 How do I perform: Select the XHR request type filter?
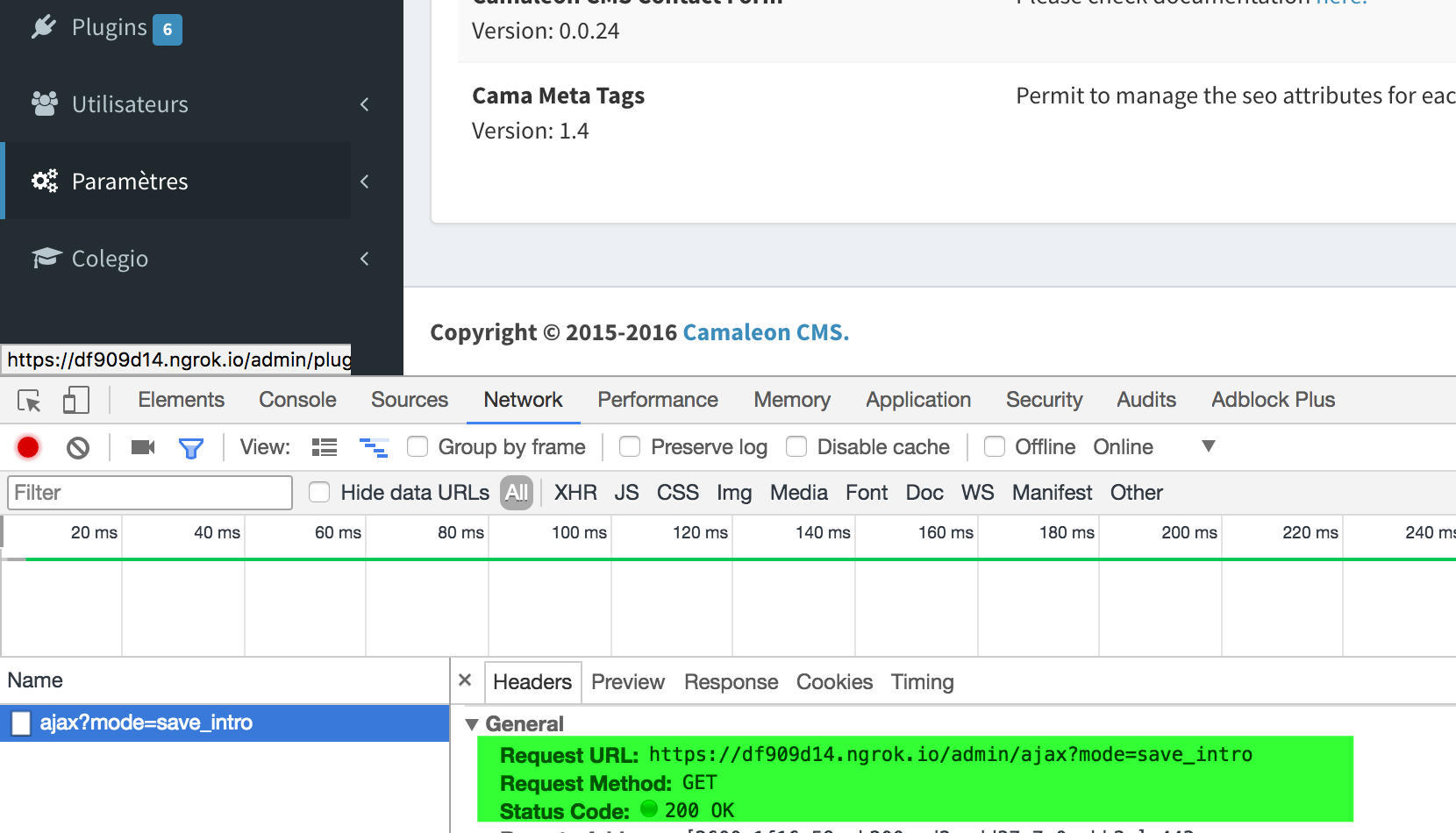click(575, 492)
